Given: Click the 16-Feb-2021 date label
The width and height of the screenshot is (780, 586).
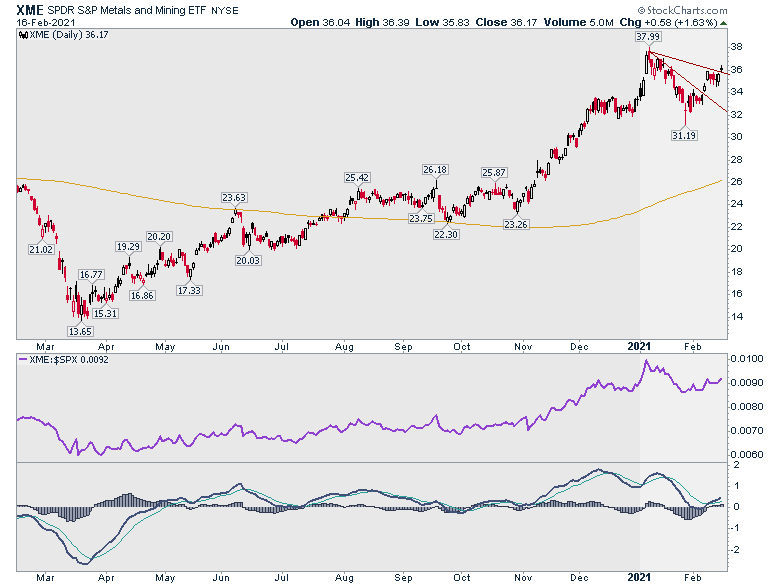Looking at the screenshot, I should coord(45,23).
